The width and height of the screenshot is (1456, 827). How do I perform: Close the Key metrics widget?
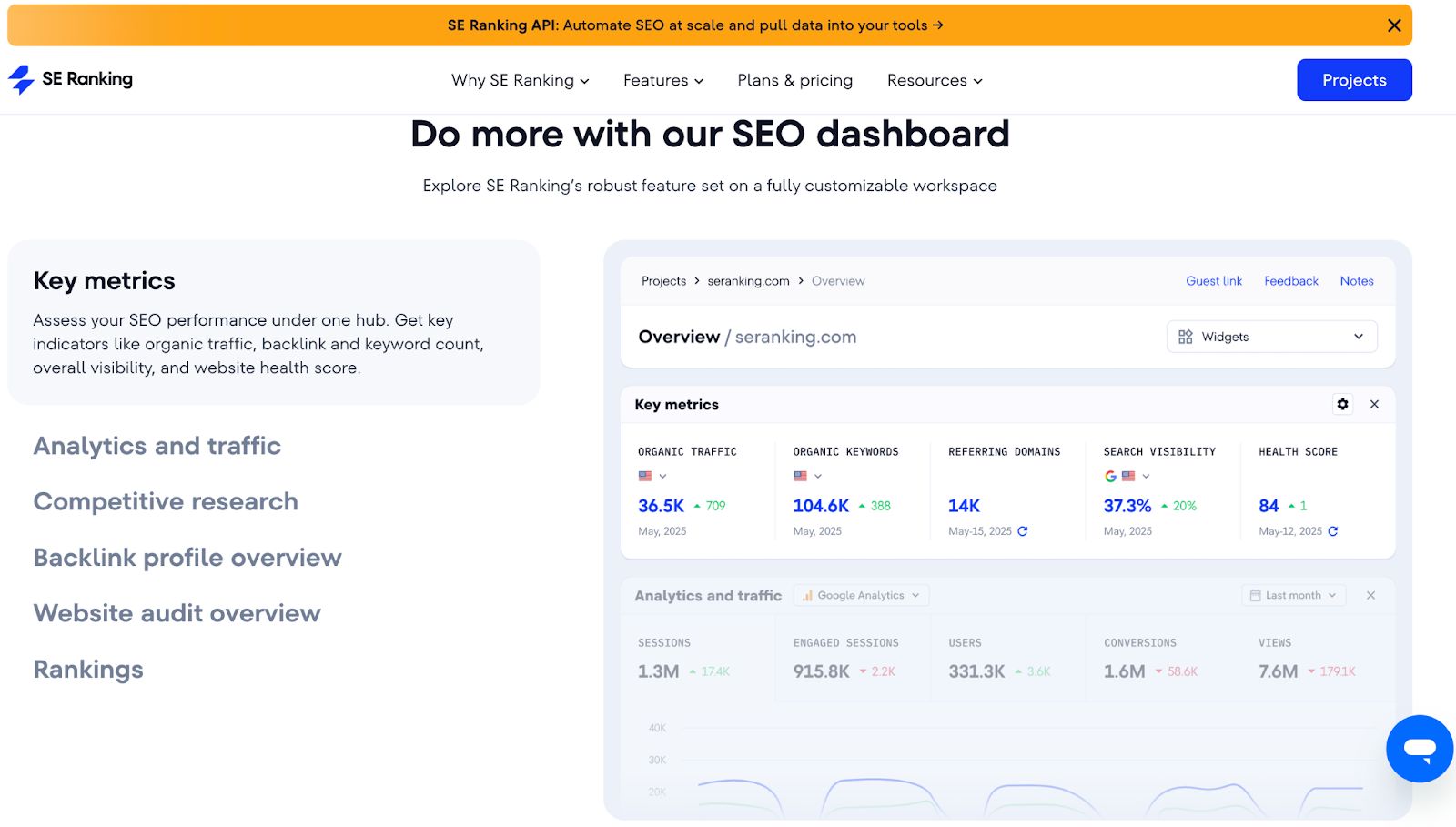click(1374, 404)
